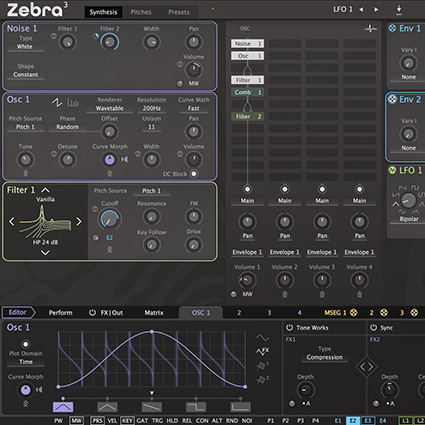Click the double-chevron icon under Tune knob
Screen dimensions: 425x425
pyautogui.click(x=26, y=173)
